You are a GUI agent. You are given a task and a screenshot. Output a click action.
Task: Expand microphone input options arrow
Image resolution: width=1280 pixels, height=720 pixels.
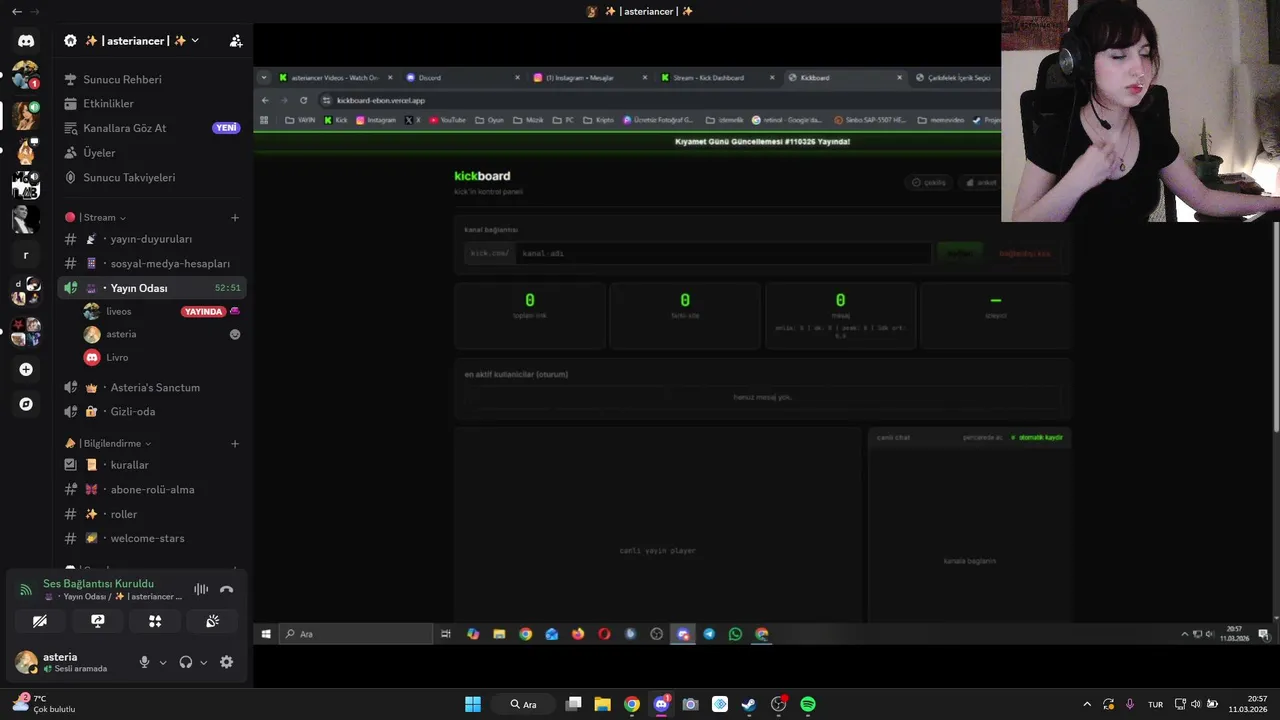[163, 662]
